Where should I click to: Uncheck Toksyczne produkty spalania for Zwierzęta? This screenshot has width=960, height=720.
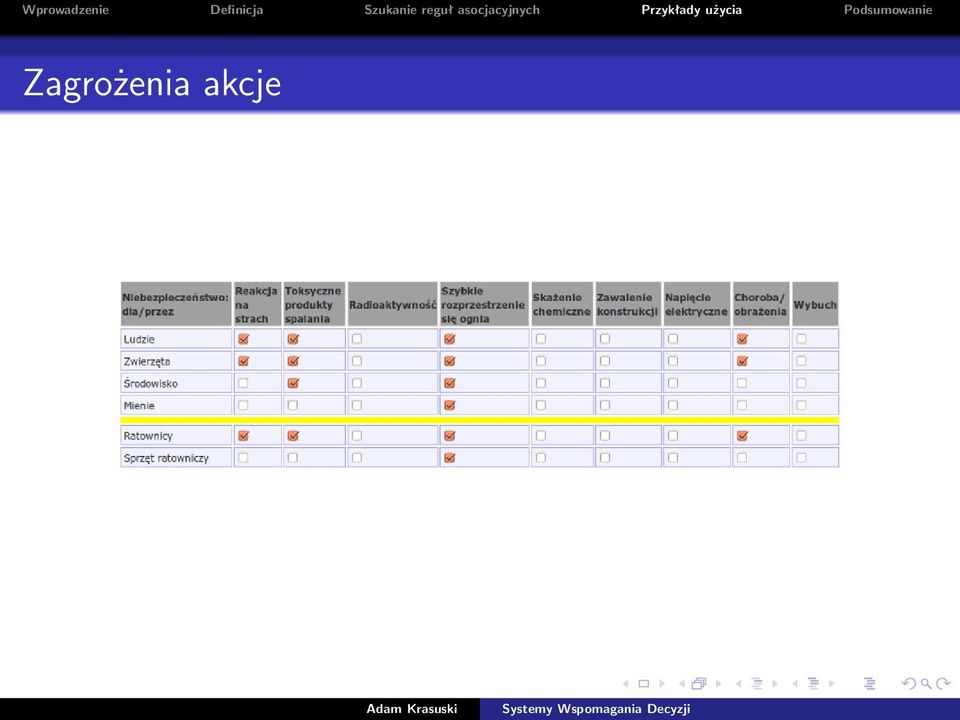293,361
